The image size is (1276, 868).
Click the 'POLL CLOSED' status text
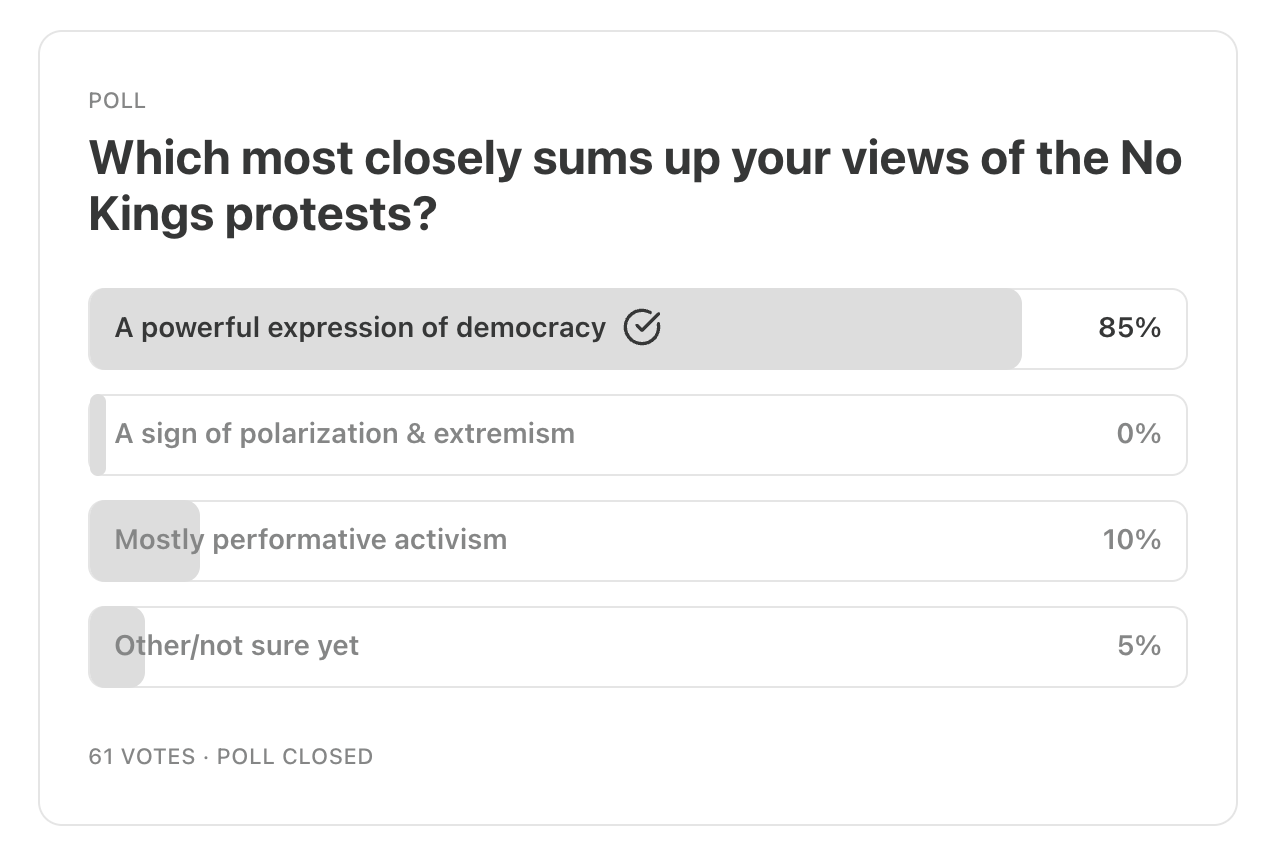pos(295,757)
